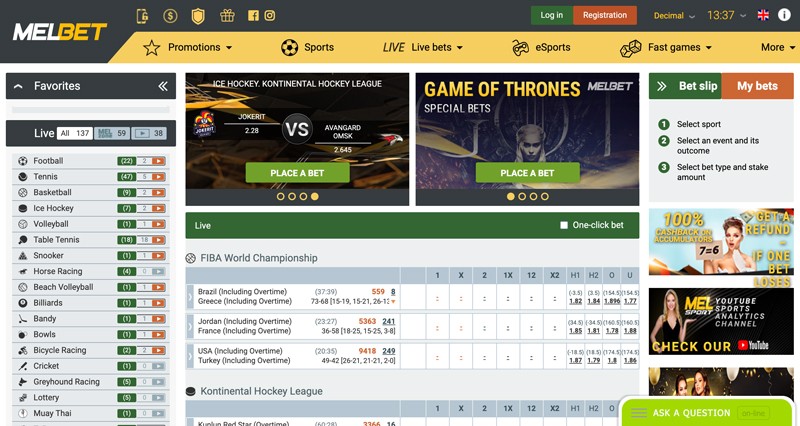Switch to the My bets tab

(758, 86)
